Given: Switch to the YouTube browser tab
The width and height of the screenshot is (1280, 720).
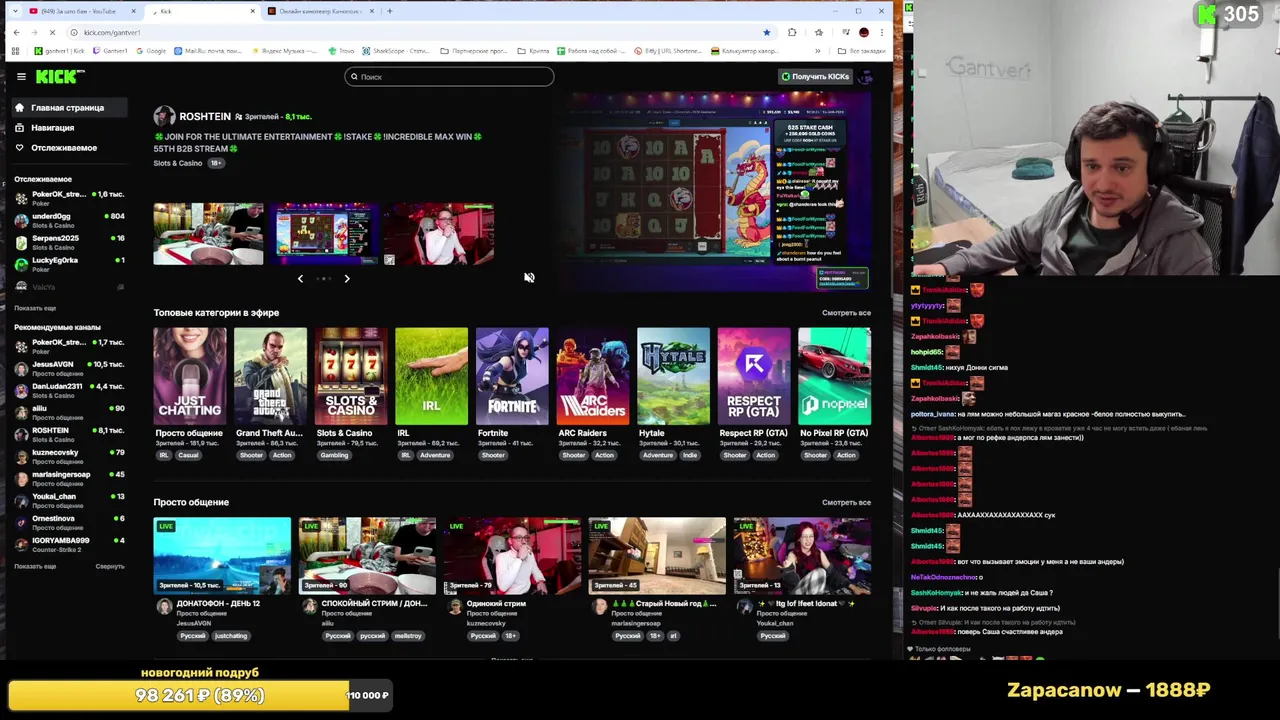Looking at the screenshot, I should tap(80, 11).
